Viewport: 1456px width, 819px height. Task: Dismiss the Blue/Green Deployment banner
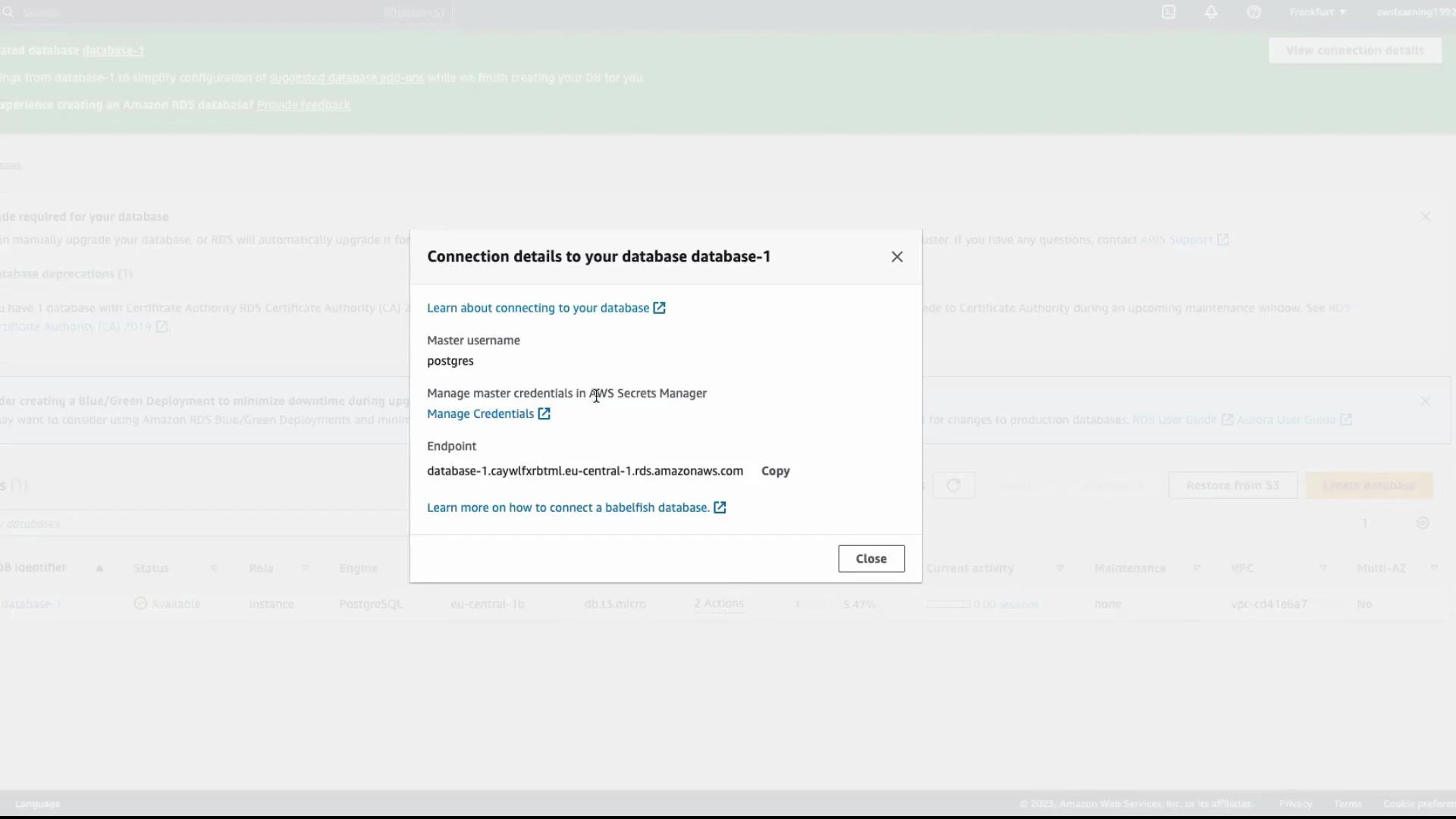point(1426,400)
